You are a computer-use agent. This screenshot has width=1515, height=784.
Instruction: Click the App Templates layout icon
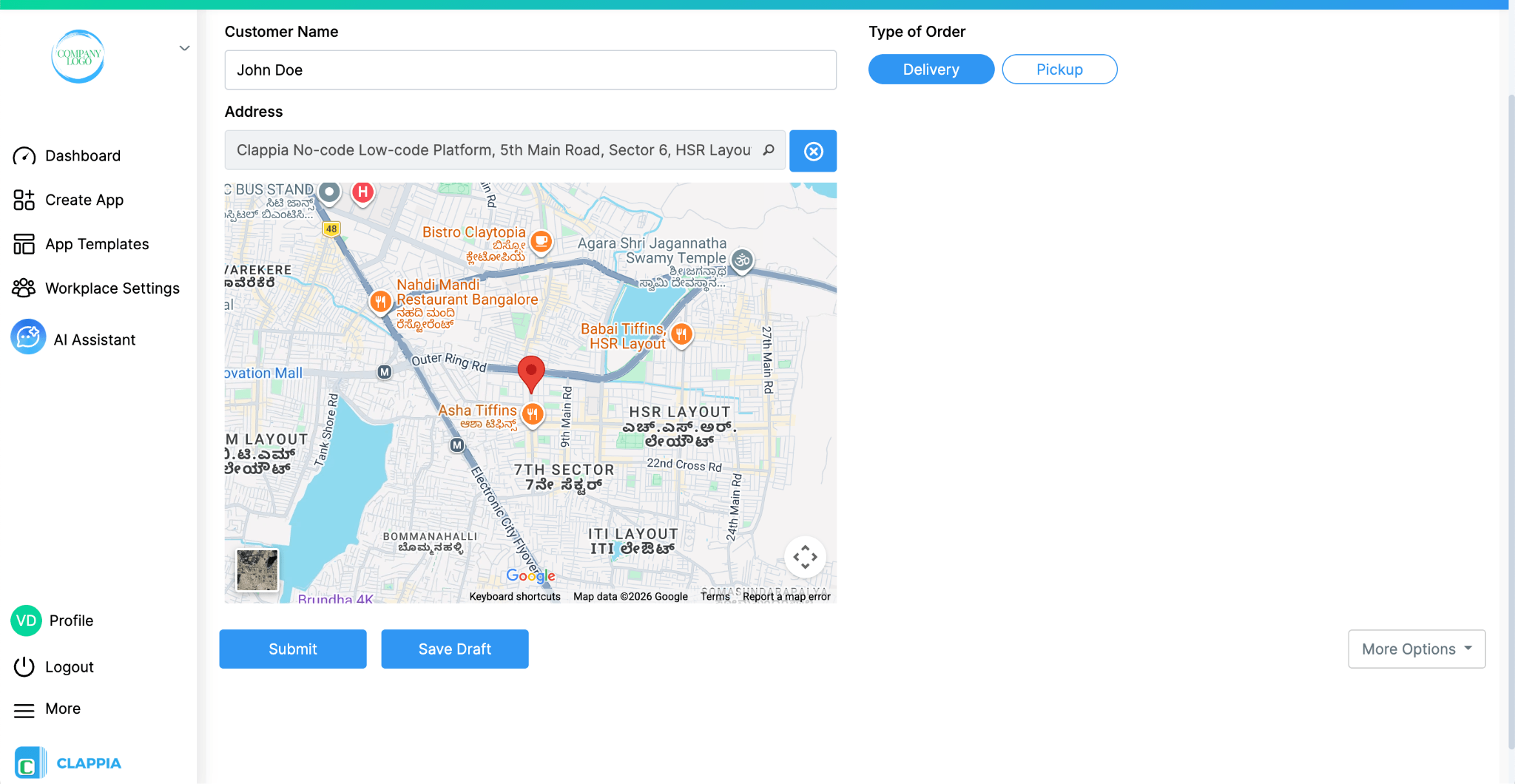(24, 244)
